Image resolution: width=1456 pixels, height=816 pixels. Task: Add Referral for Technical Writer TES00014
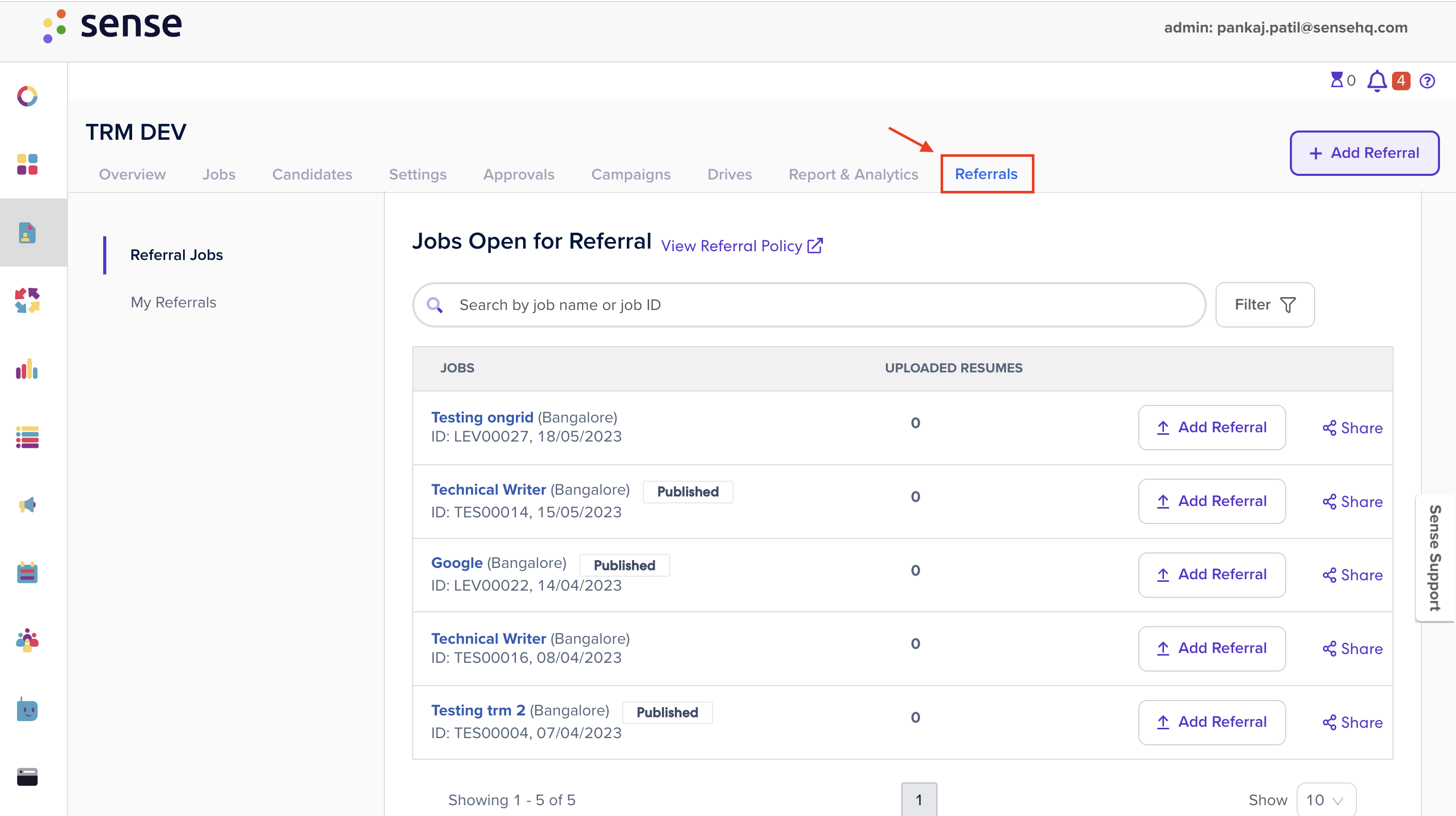point(1212,501)
